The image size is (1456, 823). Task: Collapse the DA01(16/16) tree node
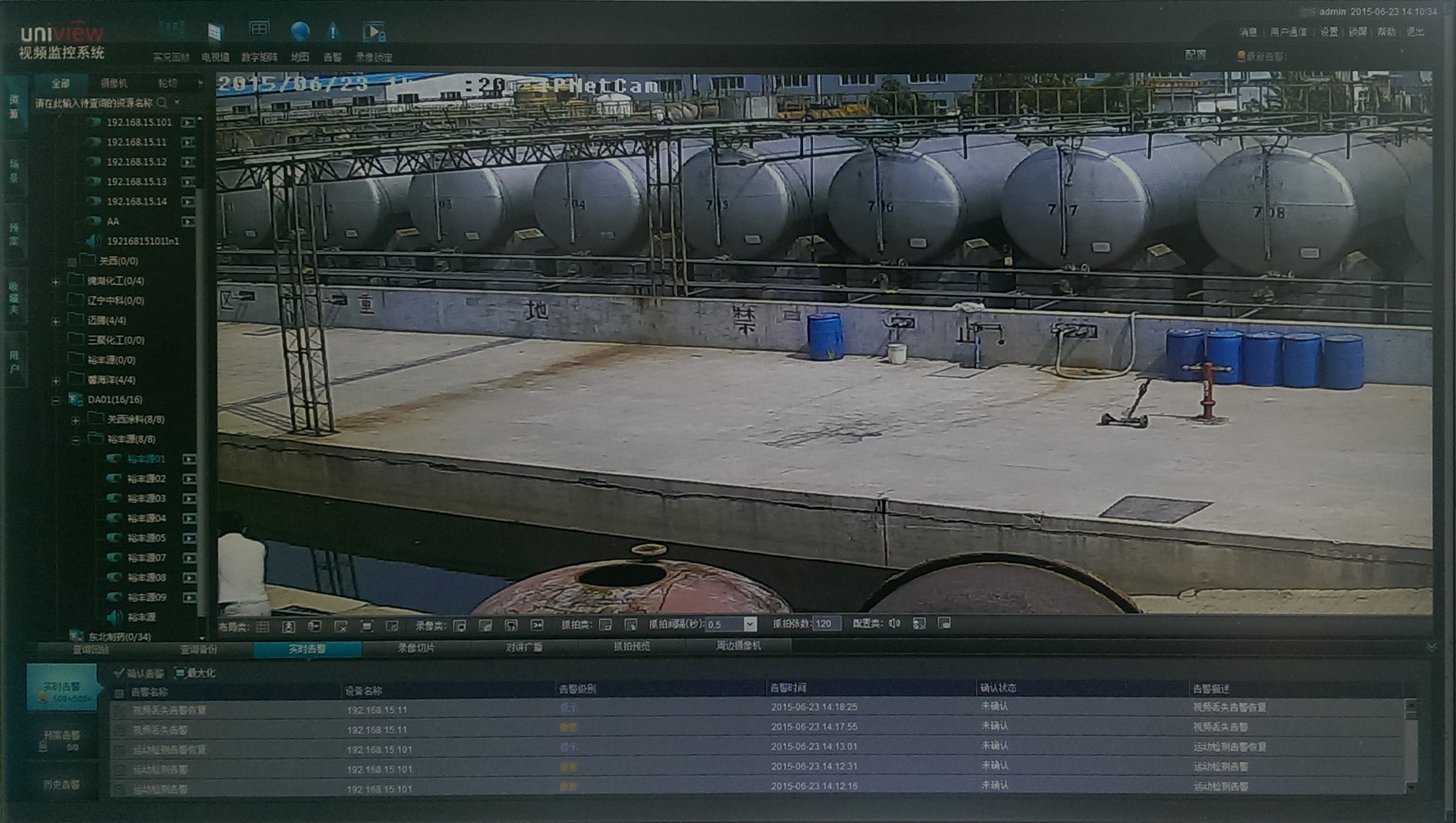[55, 401]
